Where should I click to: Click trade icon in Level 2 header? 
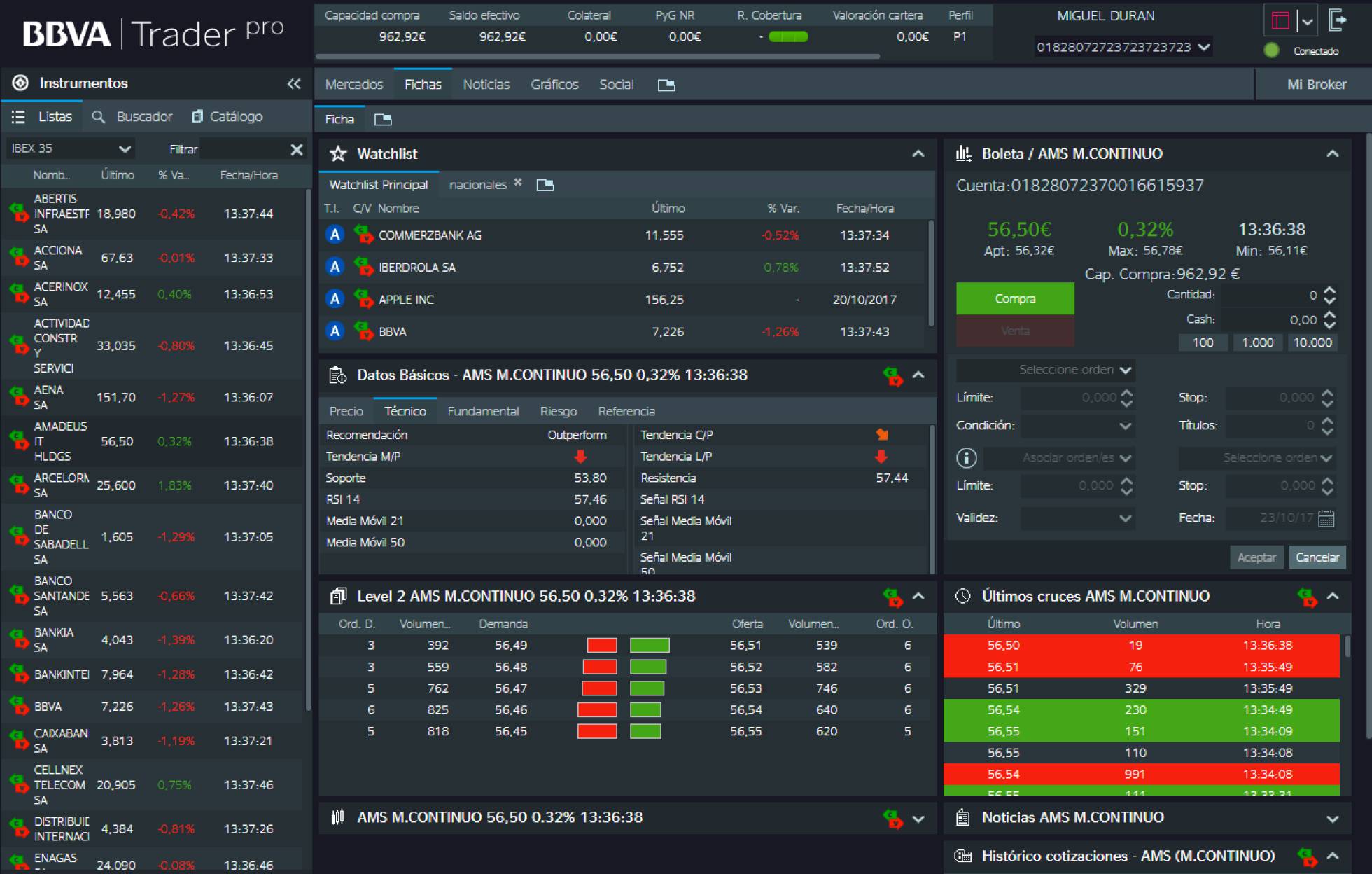point(892,597)
